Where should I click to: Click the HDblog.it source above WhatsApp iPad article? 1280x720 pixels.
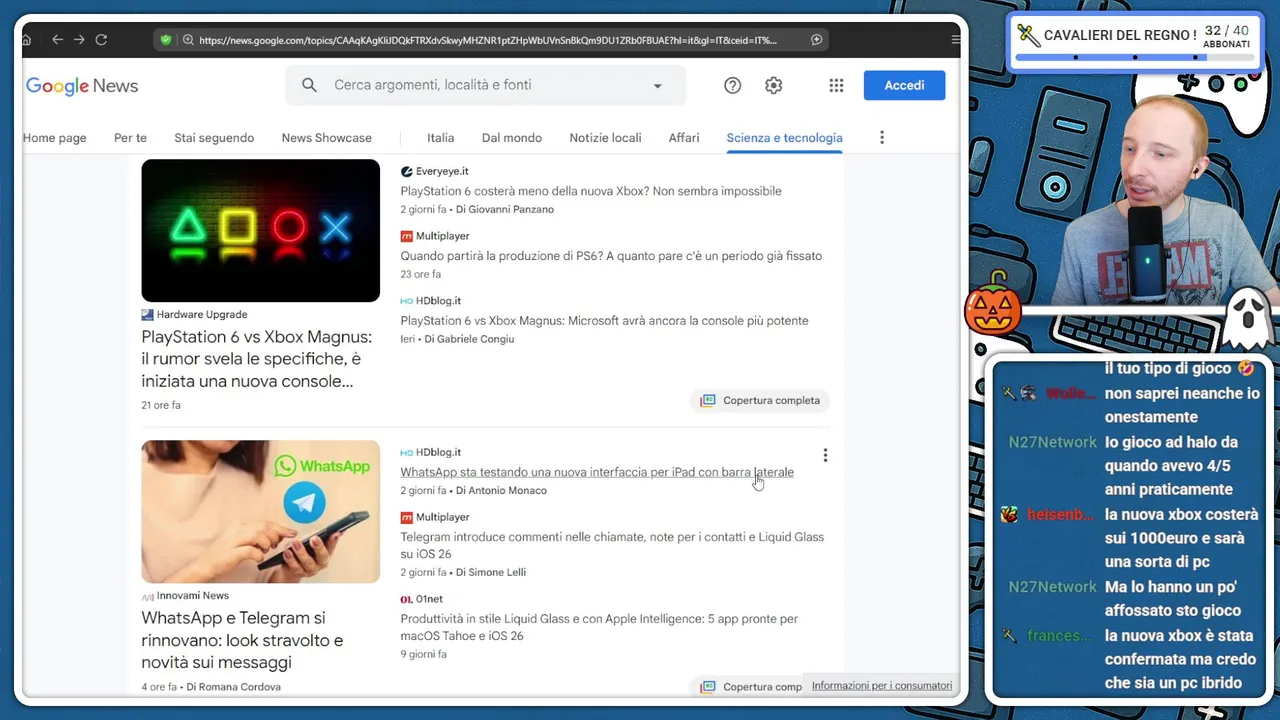tap(431, 452)
